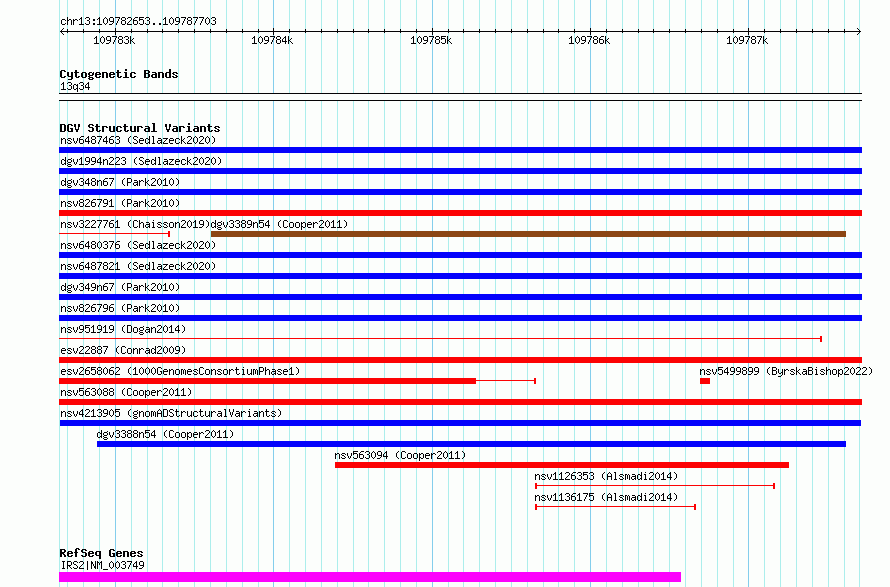Select the magenta IRS2 gene bar
The image size is (890, 587).
tap(370, 577)
